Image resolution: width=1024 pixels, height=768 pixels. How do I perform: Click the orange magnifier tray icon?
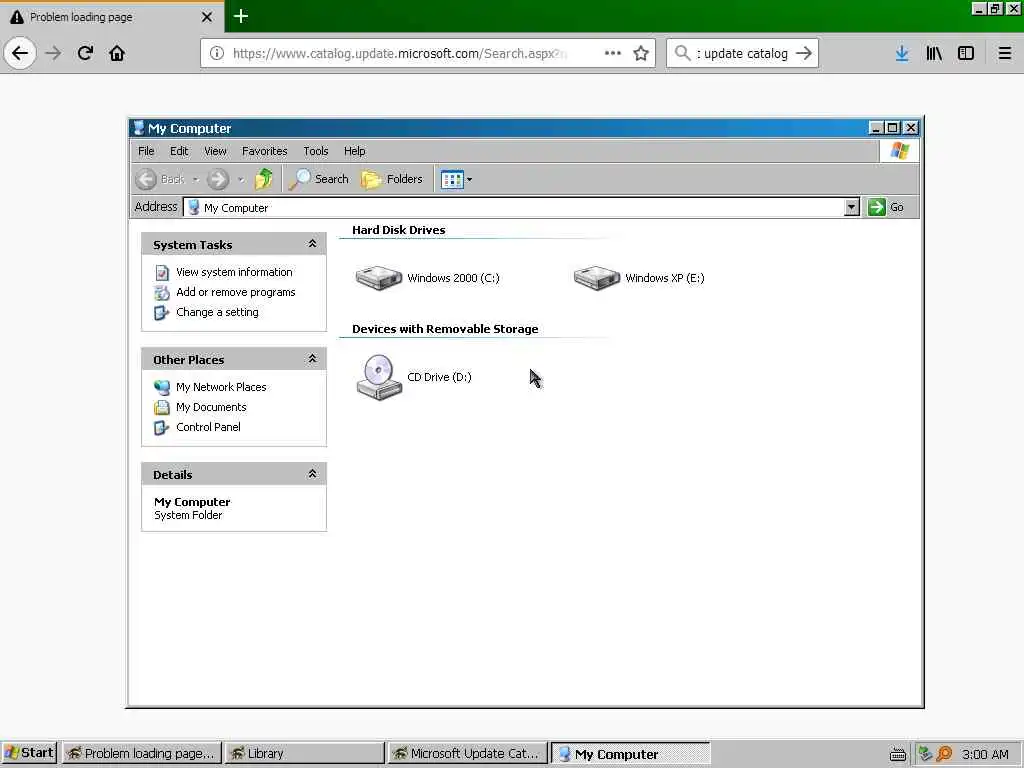(944, 754)
